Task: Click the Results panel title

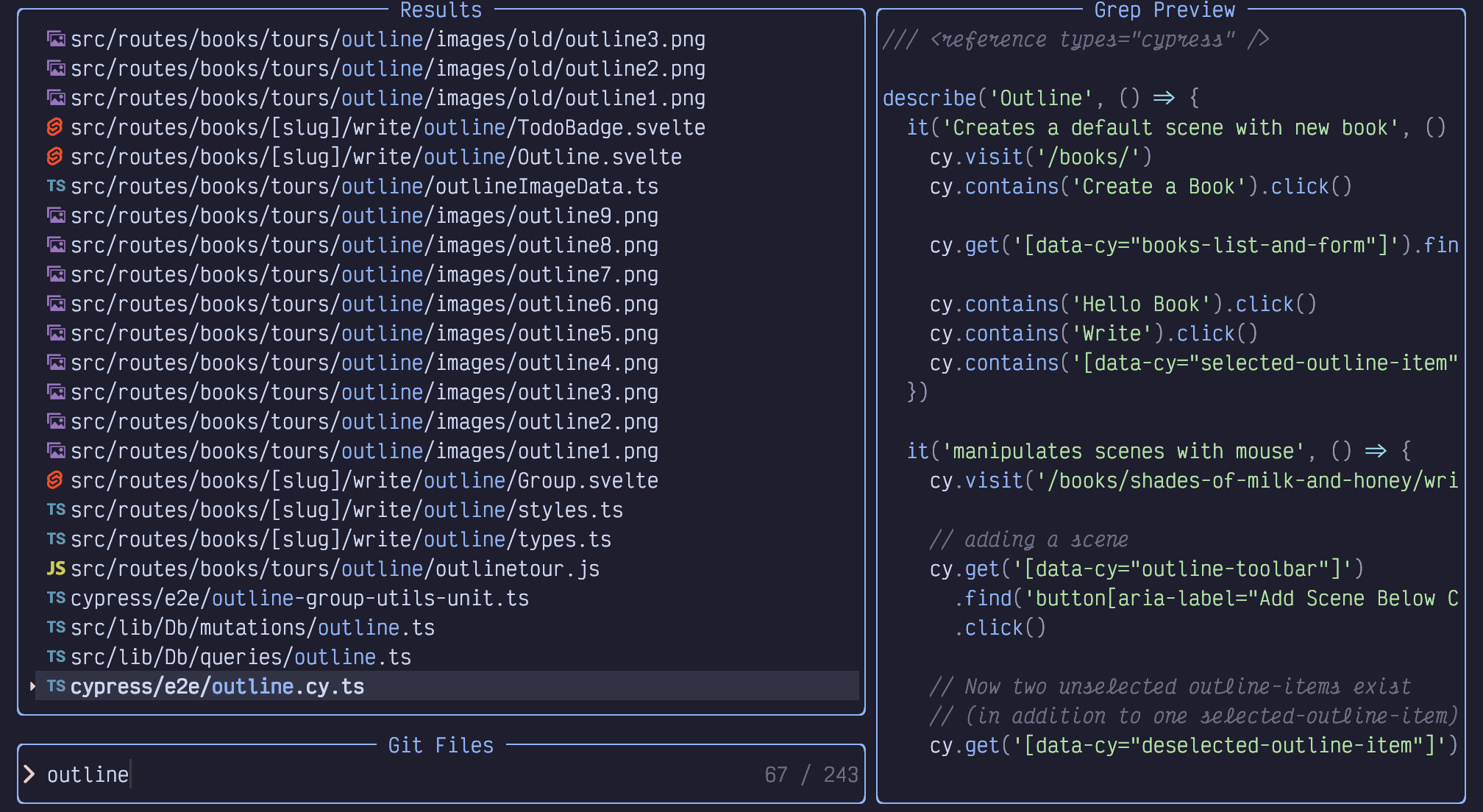Action: [x=441, y=10]
